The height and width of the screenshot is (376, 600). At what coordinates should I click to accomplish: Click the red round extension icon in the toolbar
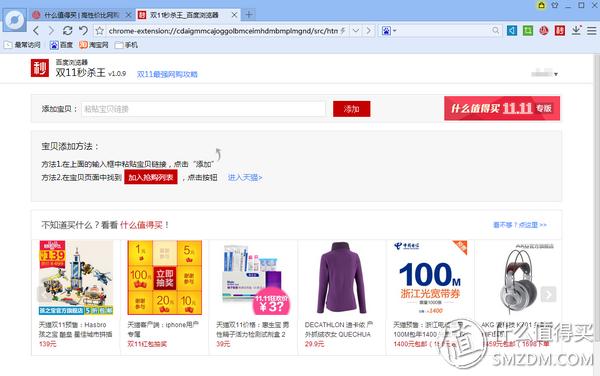[x=544, y=30]
